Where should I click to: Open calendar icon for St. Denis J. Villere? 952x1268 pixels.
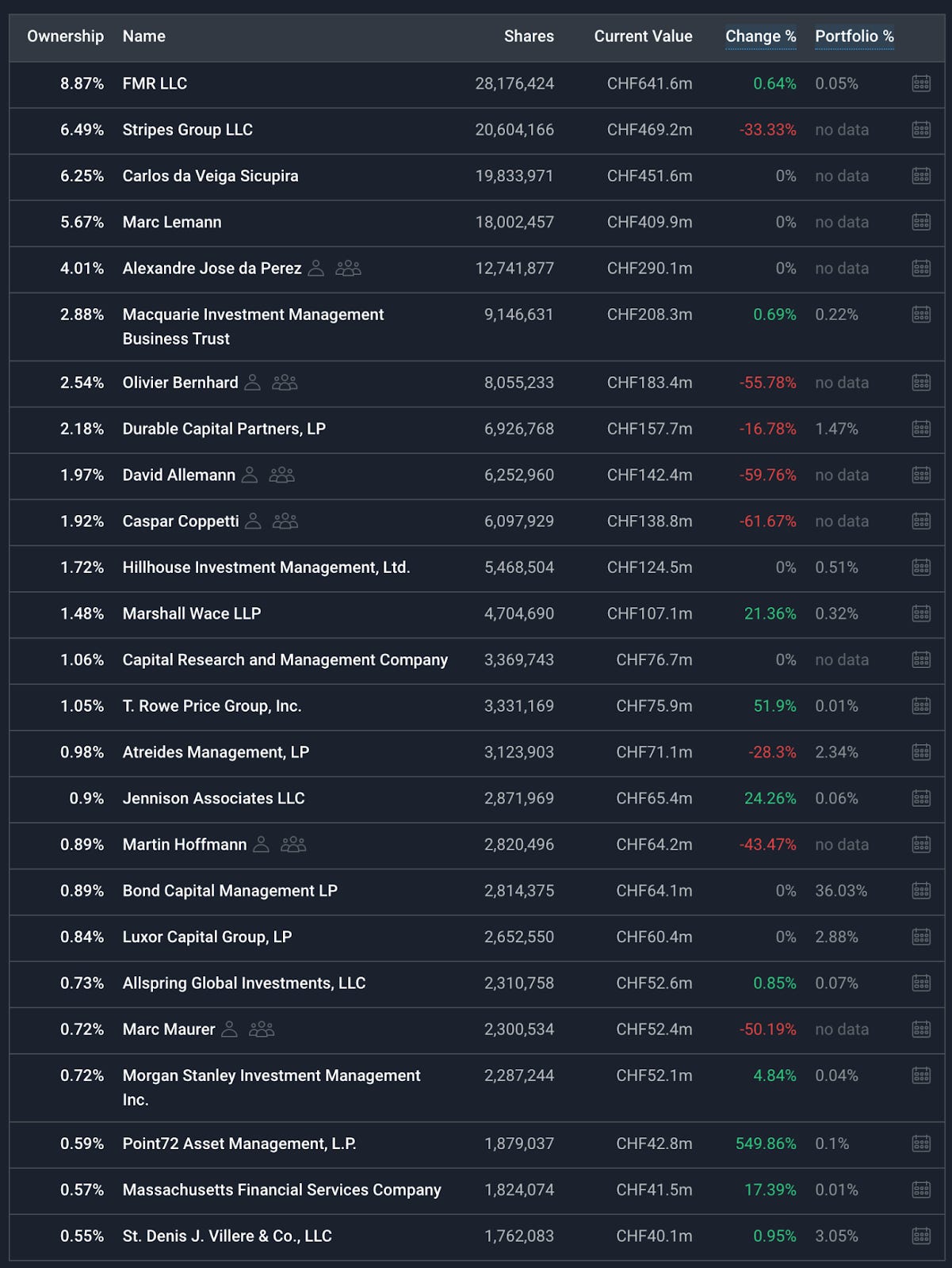pos(921,1236)
